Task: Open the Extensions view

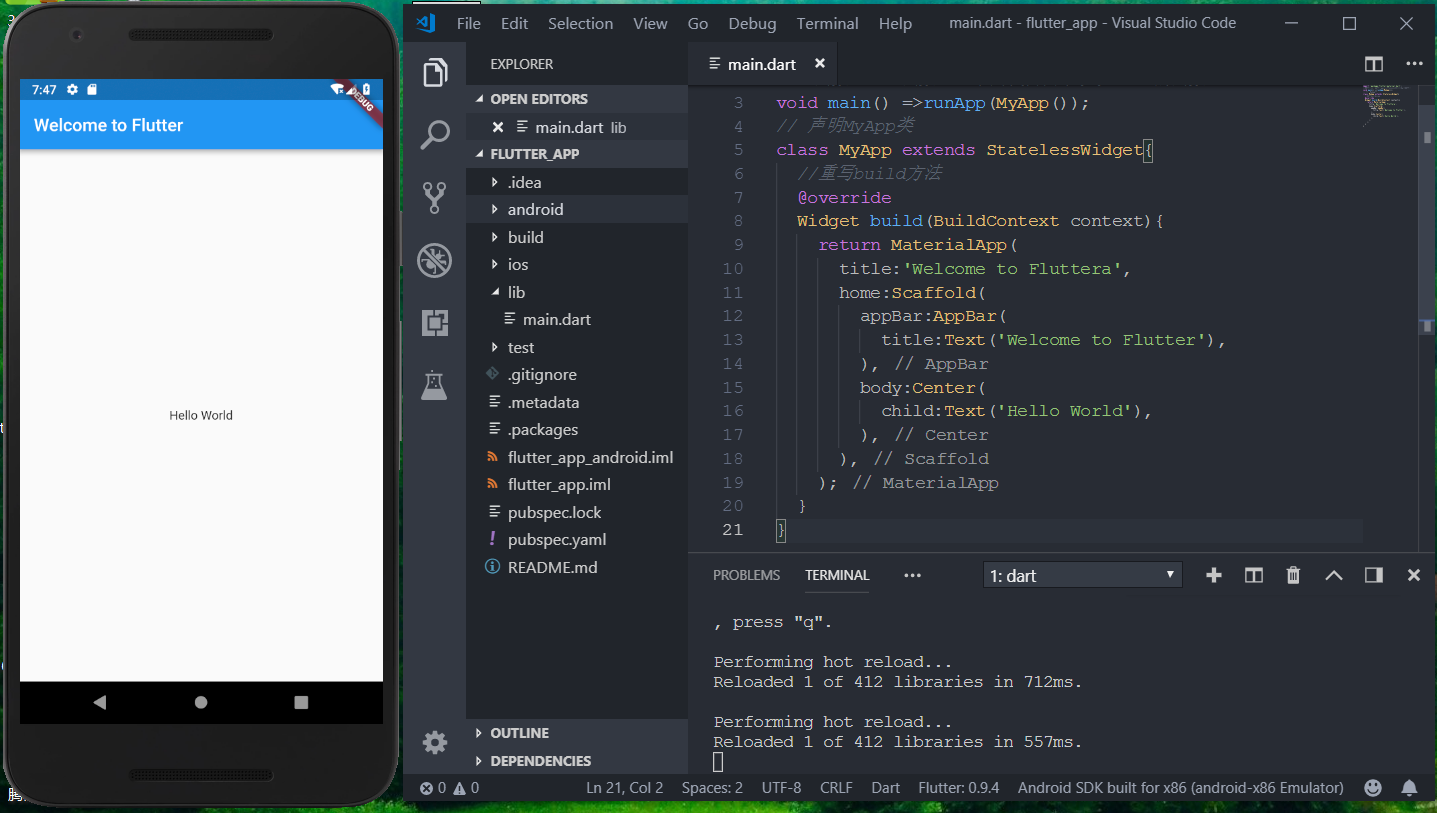Action: (x=435, y=323)
